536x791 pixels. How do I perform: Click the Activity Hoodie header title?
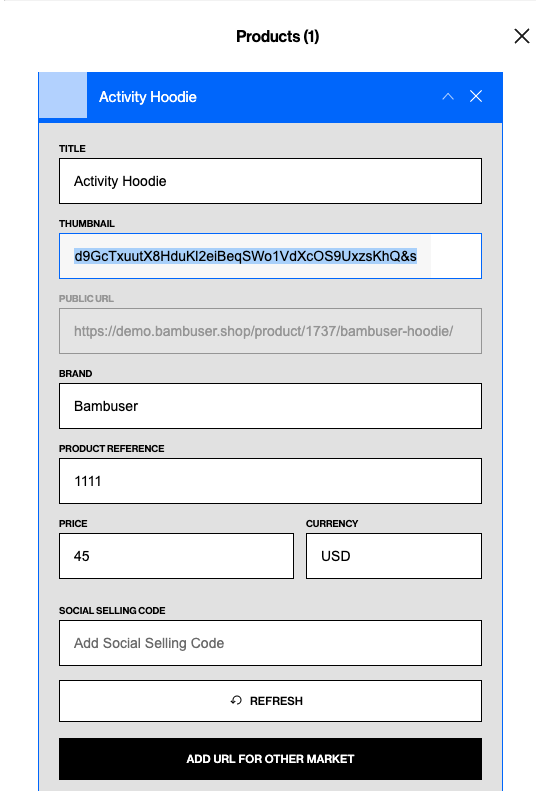(x=148, y=97)
